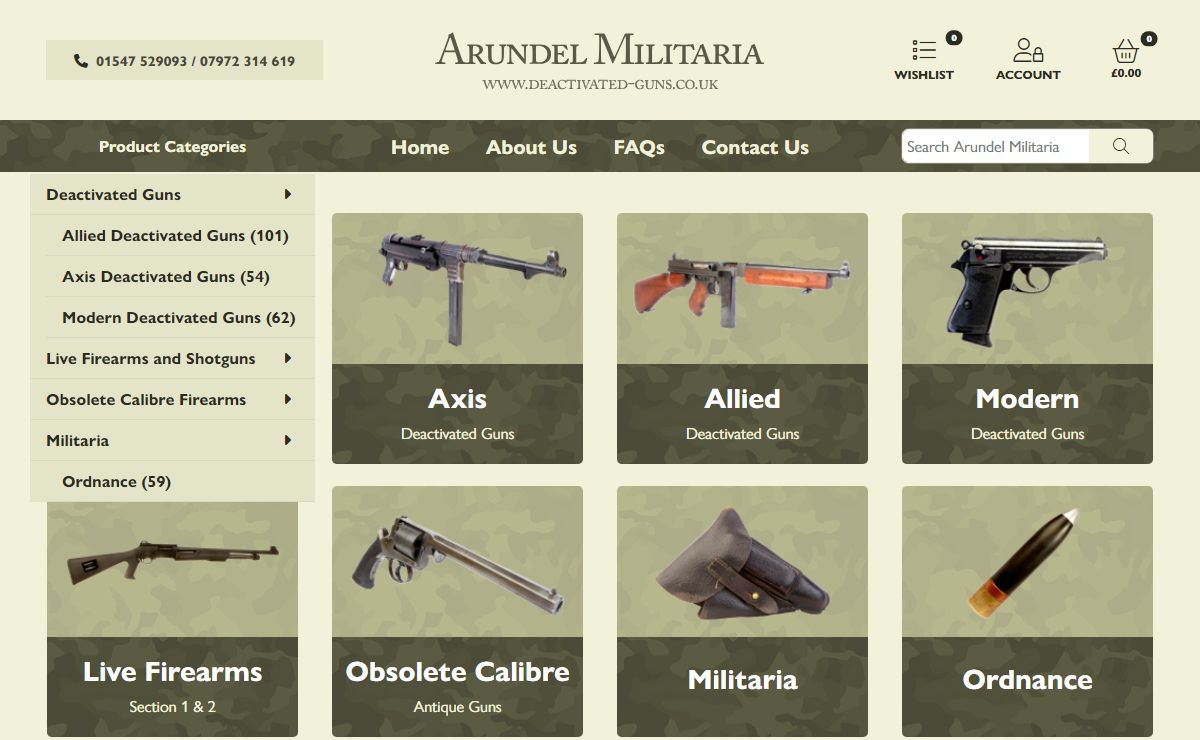Click Deactivated Guns category label
Image resolution: width=1200 pixels, height=740 pixels.
(113, 195)
